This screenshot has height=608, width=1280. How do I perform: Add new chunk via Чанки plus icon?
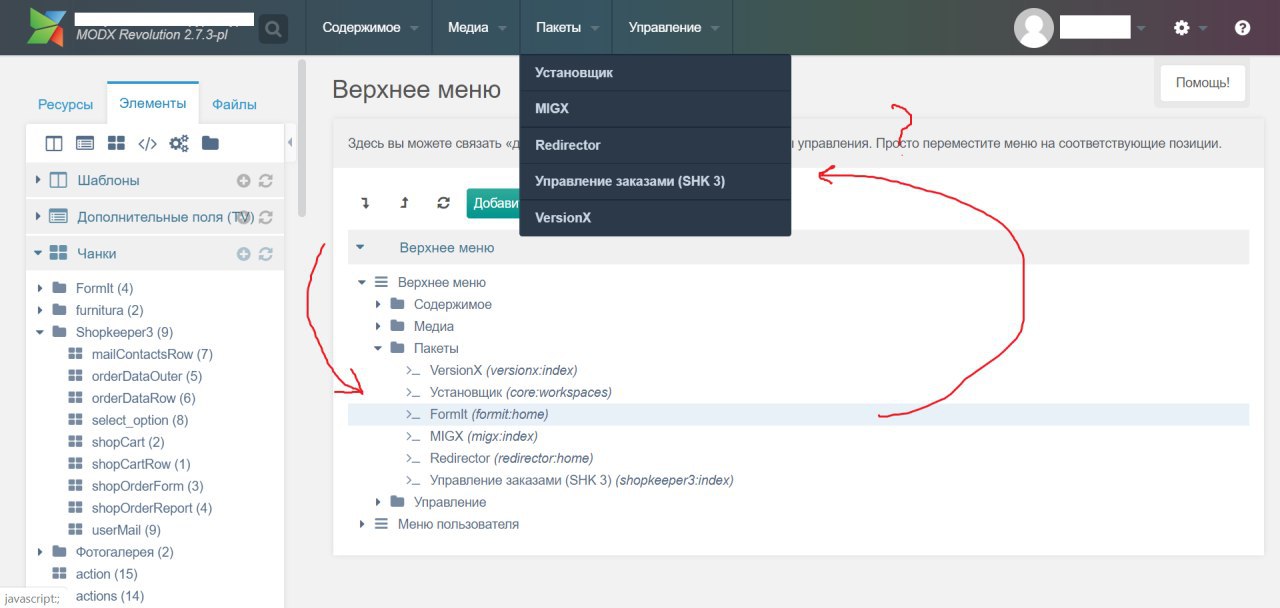tap(243, 254)
